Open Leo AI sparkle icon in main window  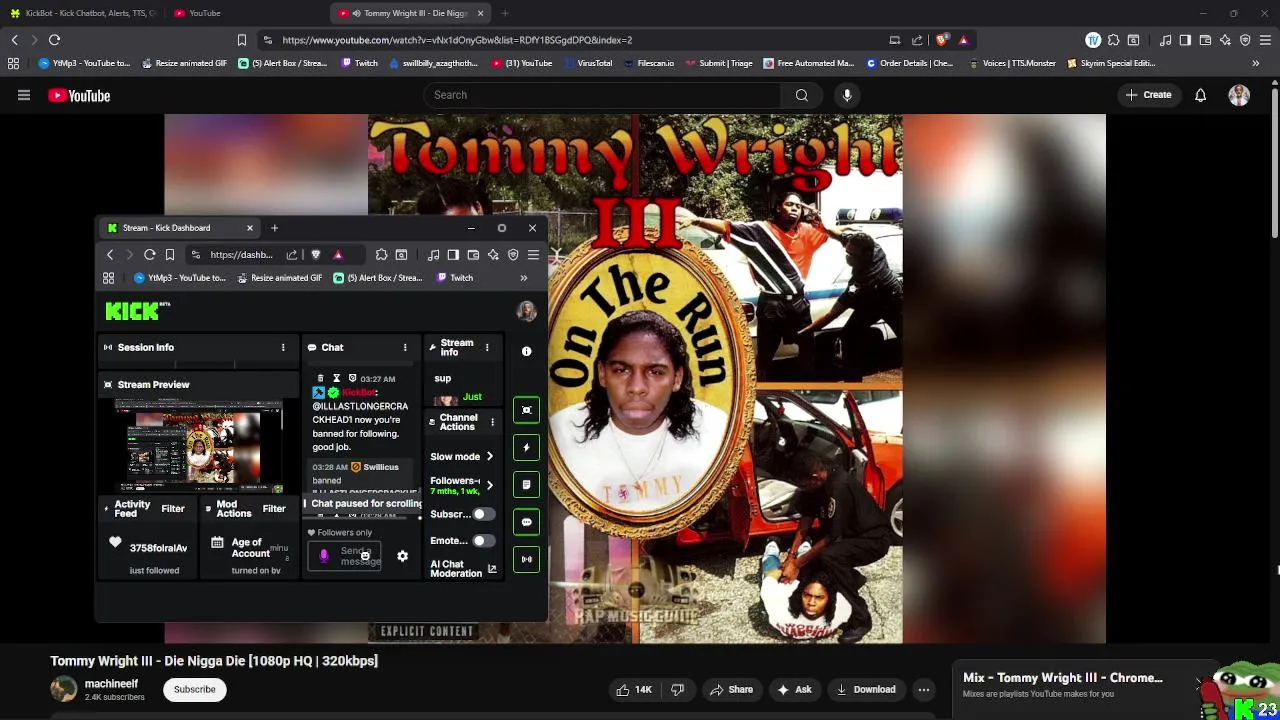pos(1225,40)
